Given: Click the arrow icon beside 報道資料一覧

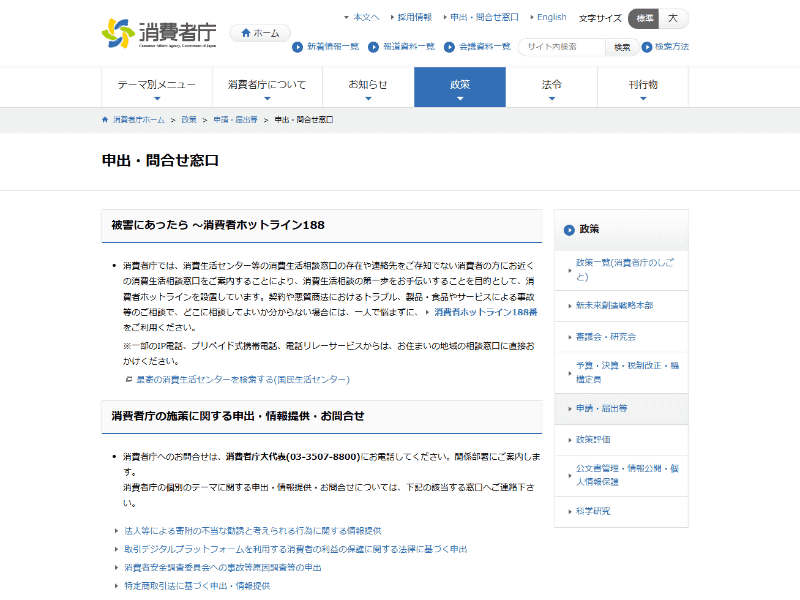Looking at the screenshot, I should point(374,46).
